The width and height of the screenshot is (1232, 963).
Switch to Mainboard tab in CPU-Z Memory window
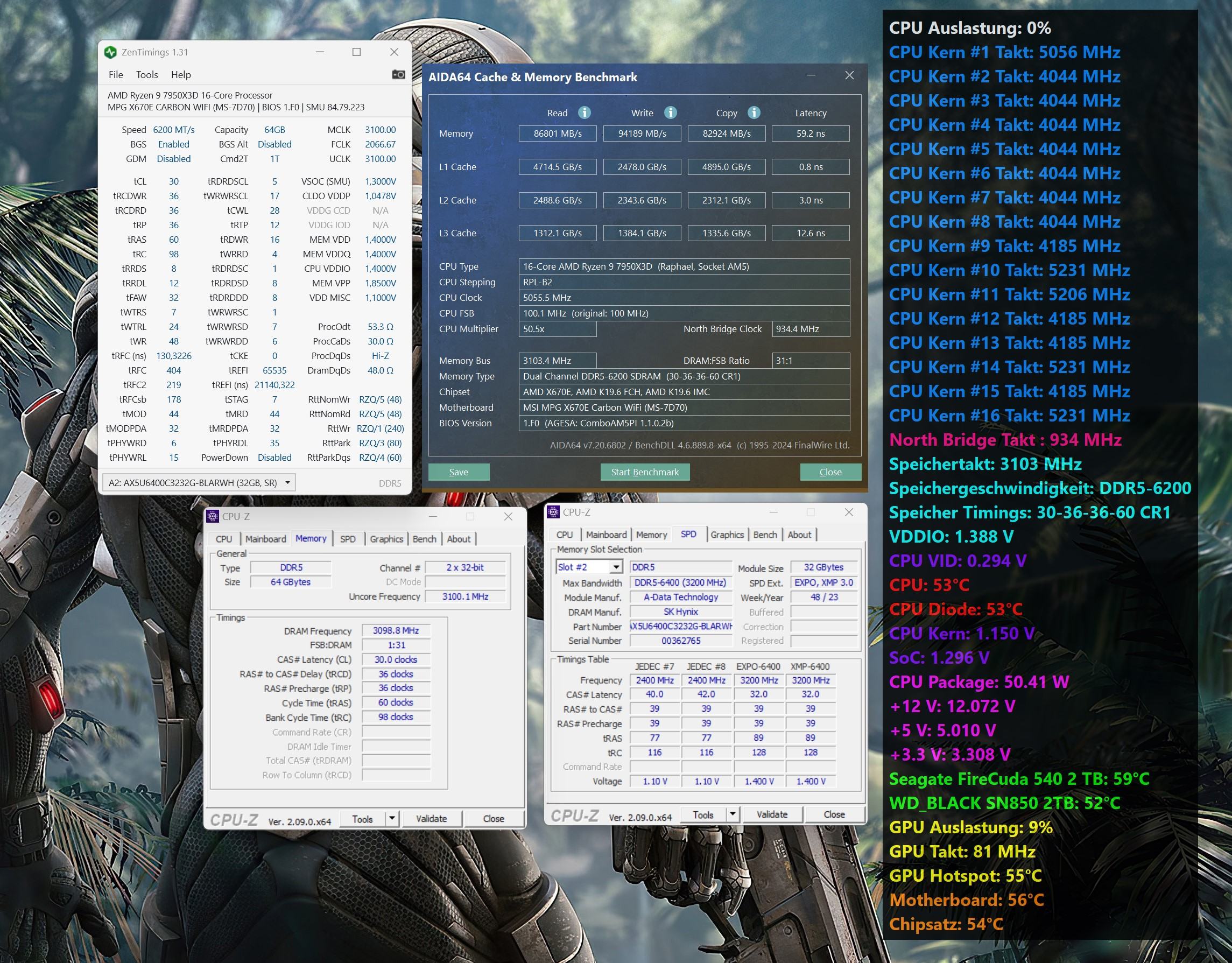265,539
